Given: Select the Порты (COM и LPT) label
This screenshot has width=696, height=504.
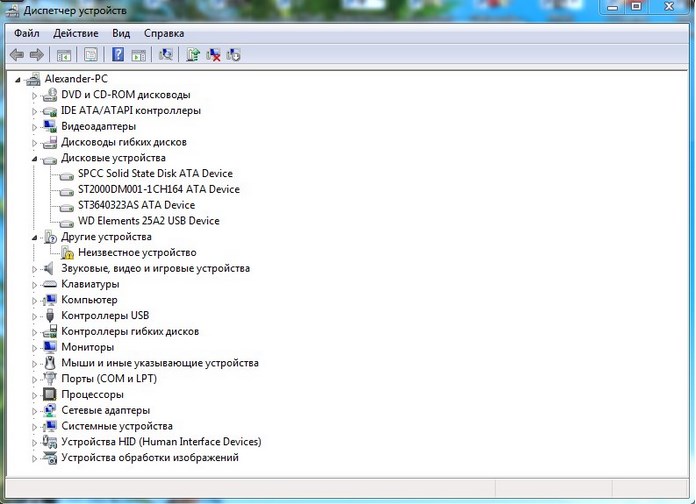Looking at the screenshot, I should click(109, 379).
